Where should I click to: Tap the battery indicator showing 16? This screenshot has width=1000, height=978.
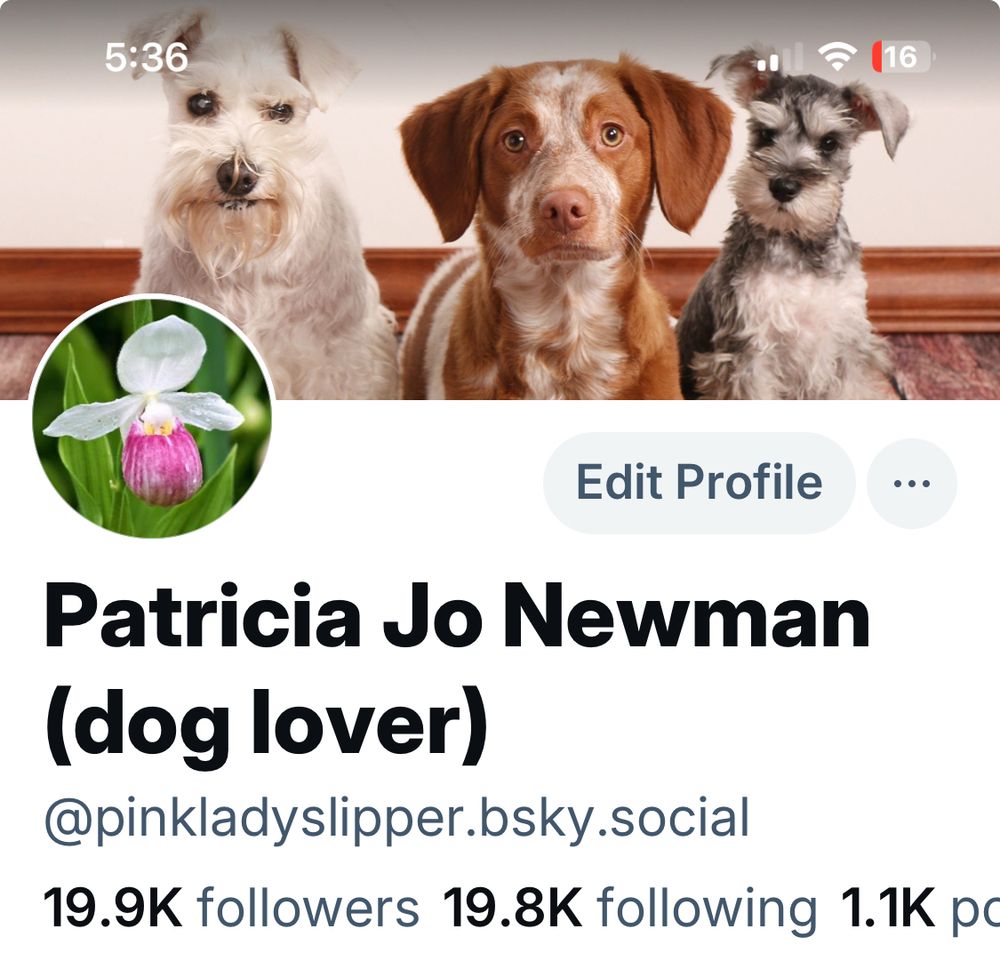pyautogui.click(x=902, y=57)
